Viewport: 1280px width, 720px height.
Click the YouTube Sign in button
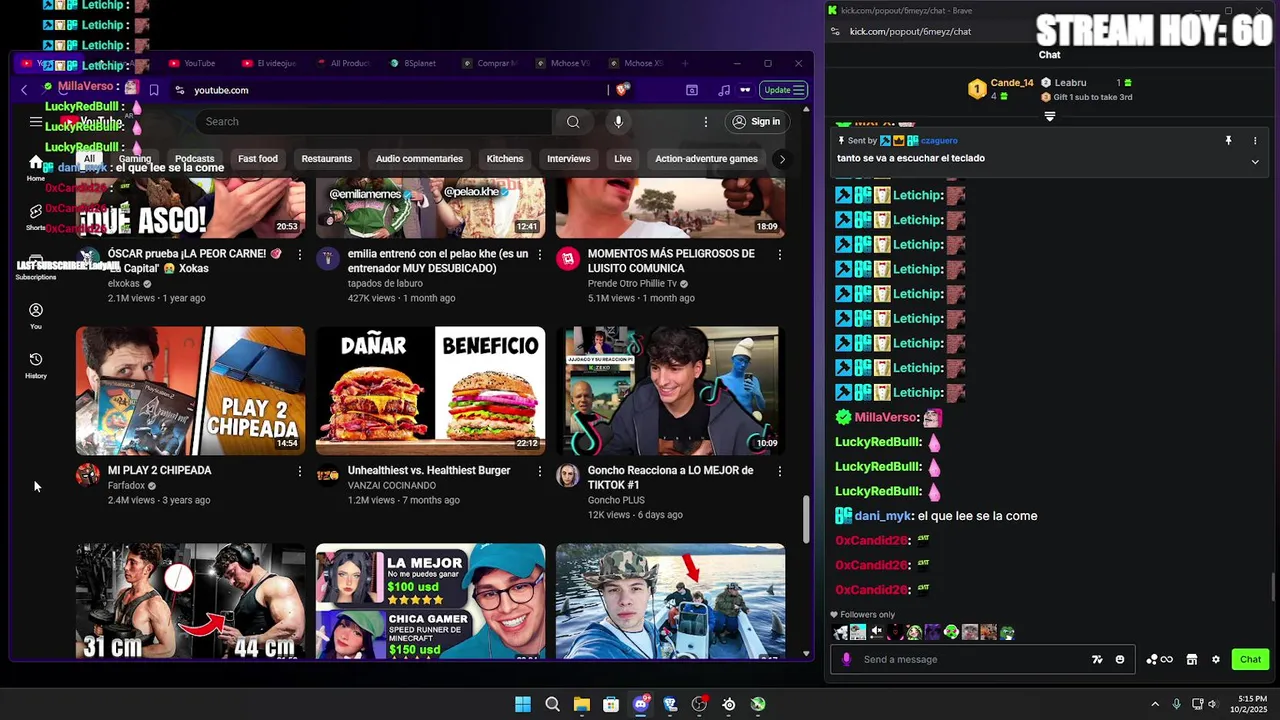[756, 122]
